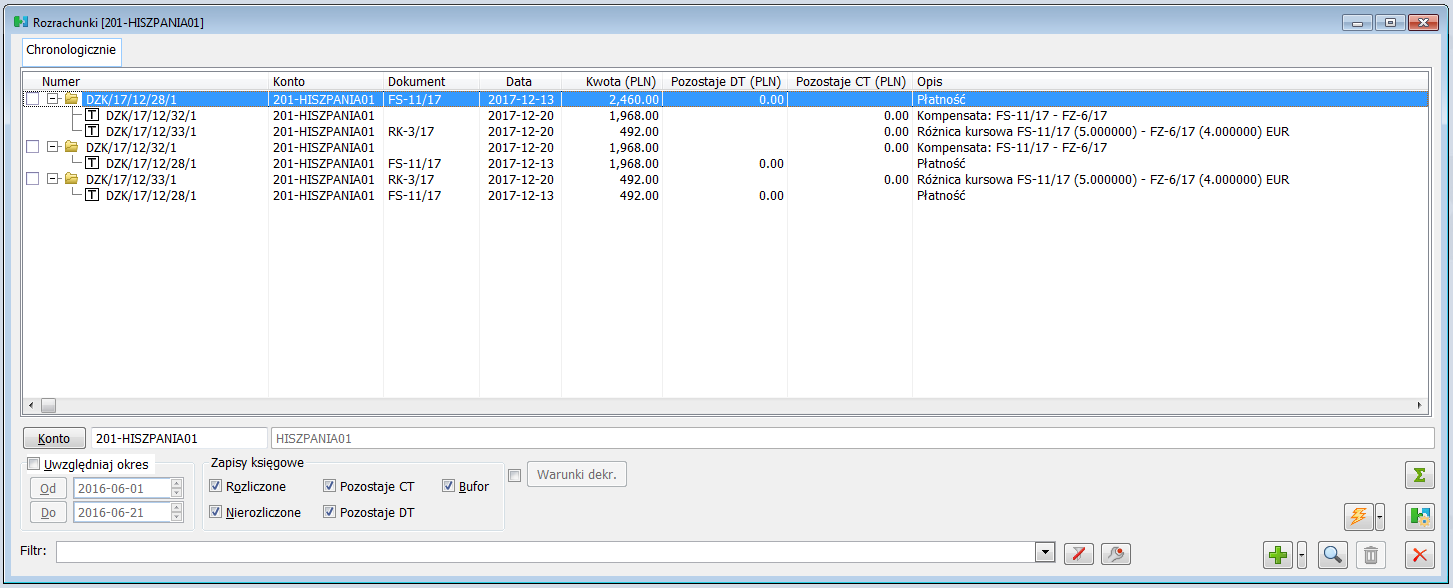This screenshot has height=588, width=1453.
Task: Click the Do date button
Action: pos(48,512)
